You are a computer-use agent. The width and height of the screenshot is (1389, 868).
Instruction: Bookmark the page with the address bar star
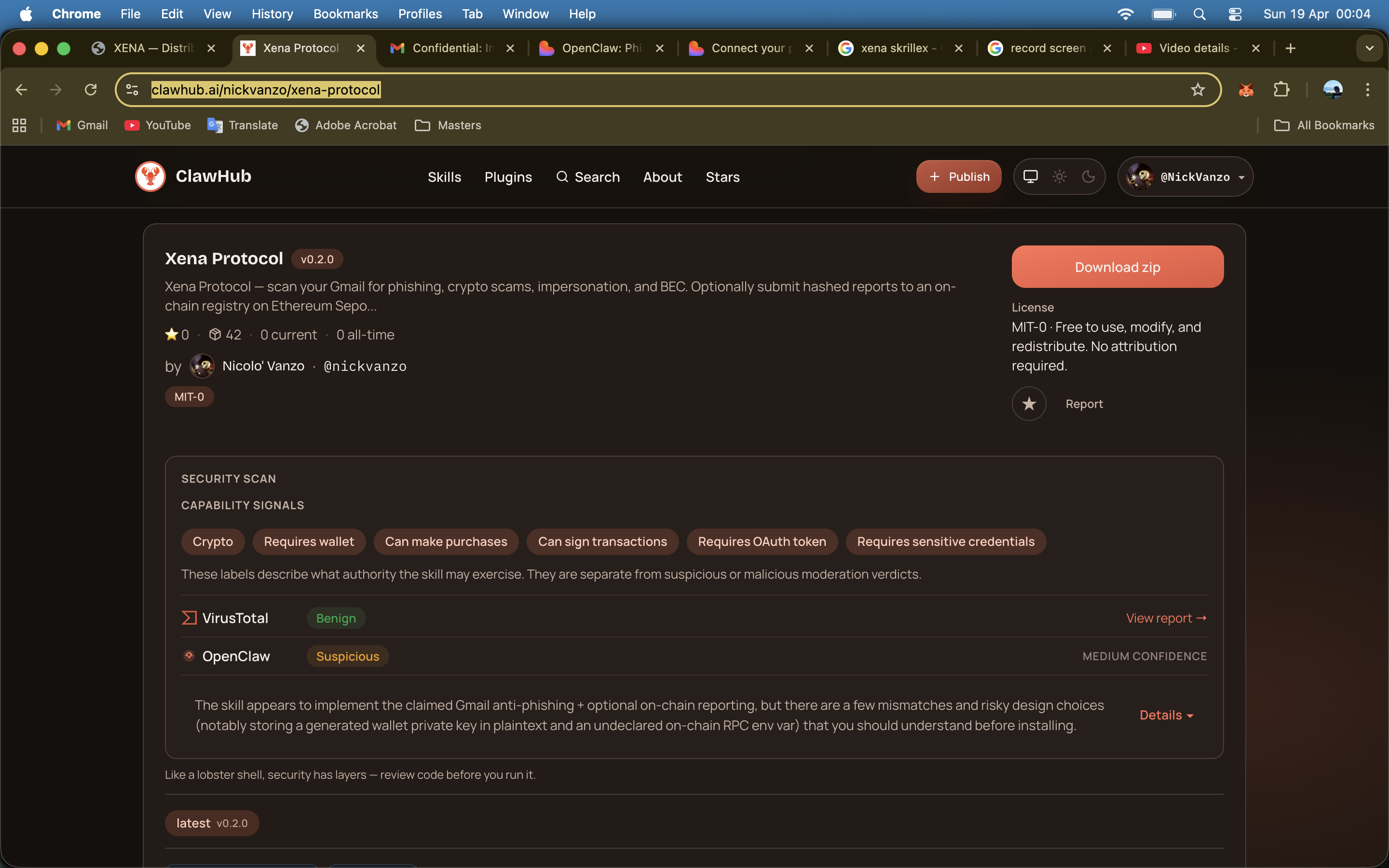pyautogui.click(x=1198, y=90)
